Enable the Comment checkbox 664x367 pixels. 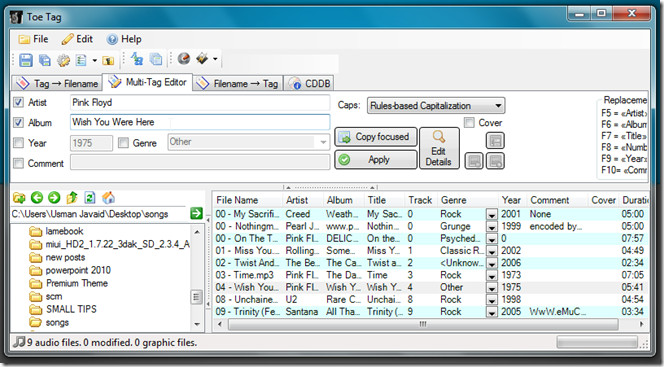click(x=18, y=163)
